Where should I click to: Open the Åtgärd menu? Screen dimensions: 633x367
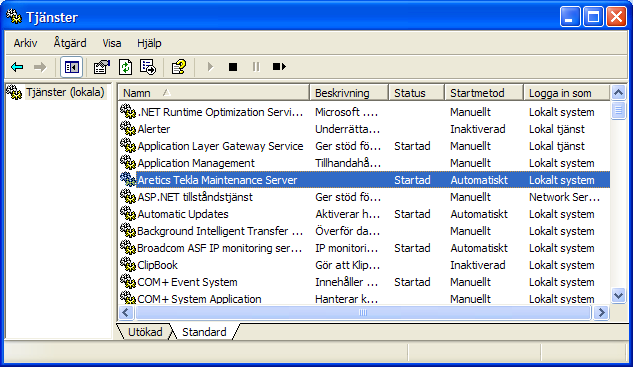click(70, 43)
